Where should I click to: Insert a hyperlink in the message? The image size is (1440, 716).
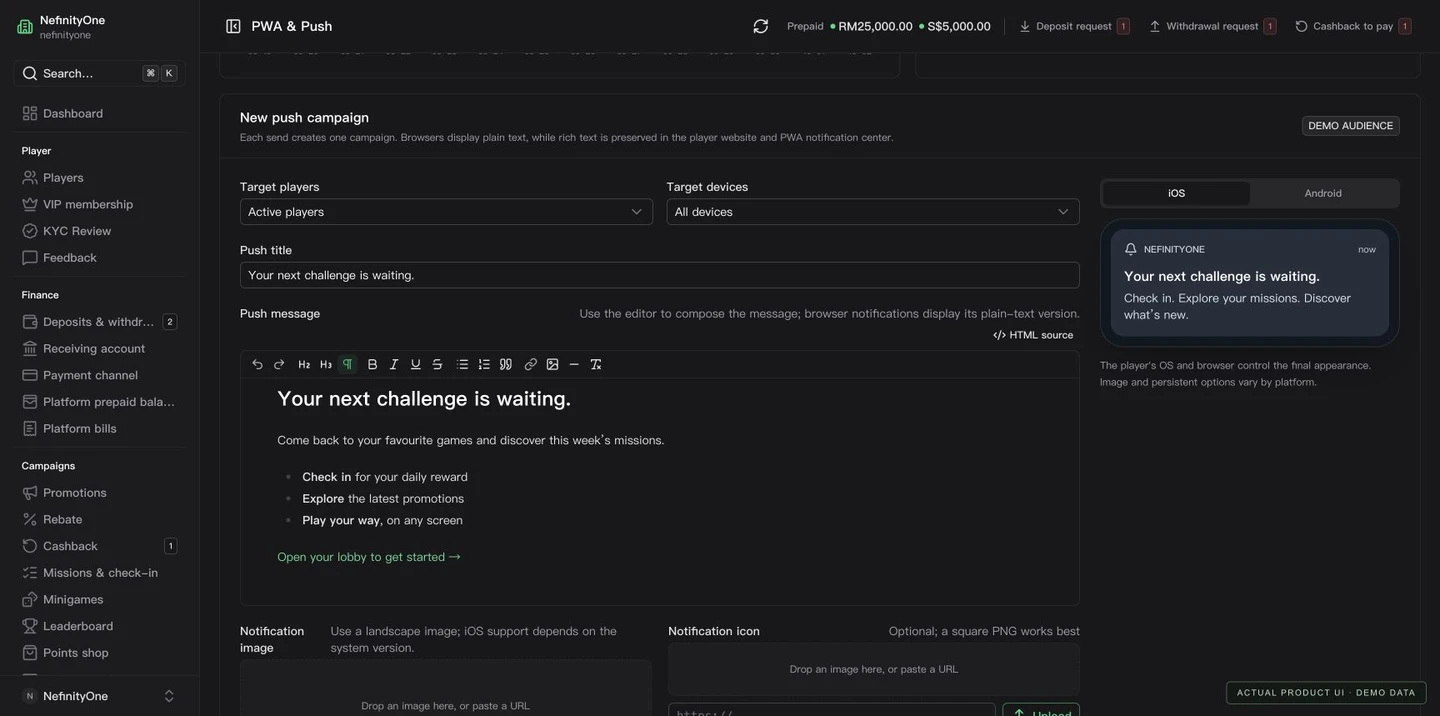coord(531,365)
